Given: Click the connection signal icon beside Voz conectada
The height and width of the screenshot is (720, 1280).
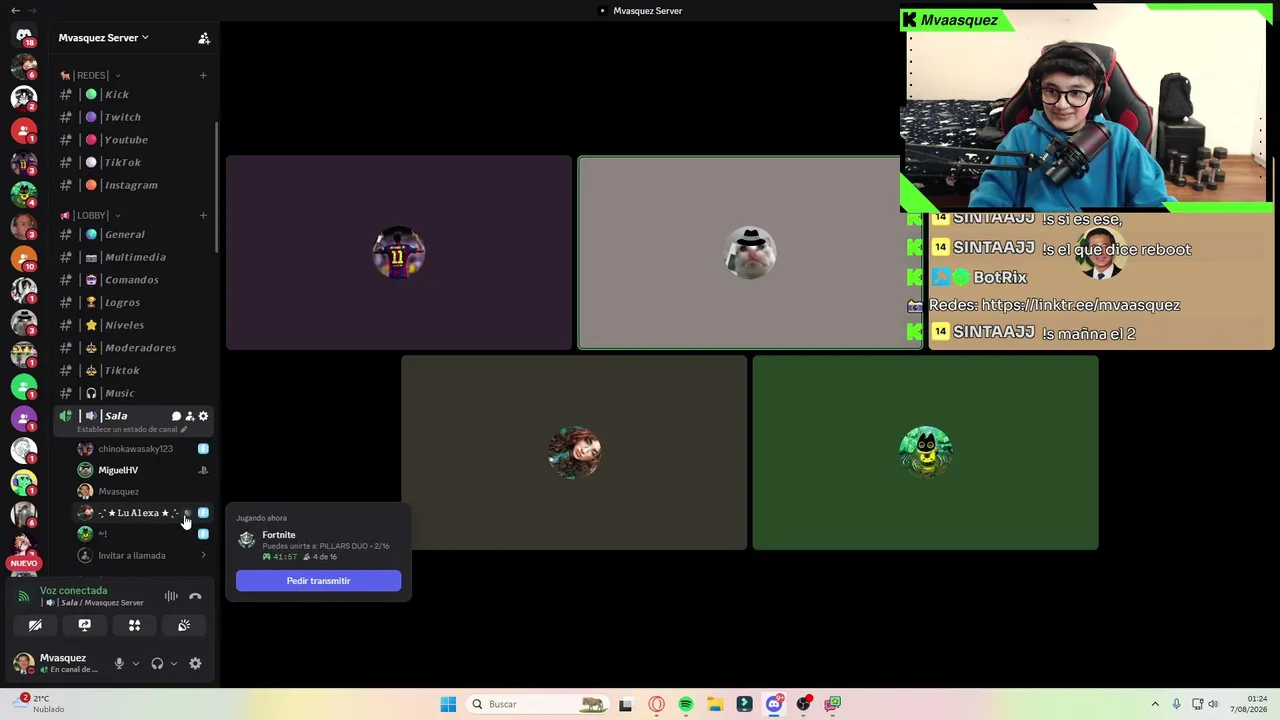Looking at the screenshot, I should click(24, 597).
